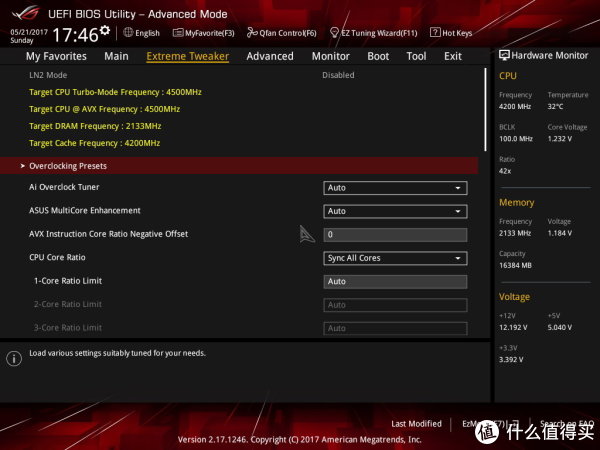600x450 pixels.
Task: Click the BIOS version copyright text
Action: click(300, 439)
